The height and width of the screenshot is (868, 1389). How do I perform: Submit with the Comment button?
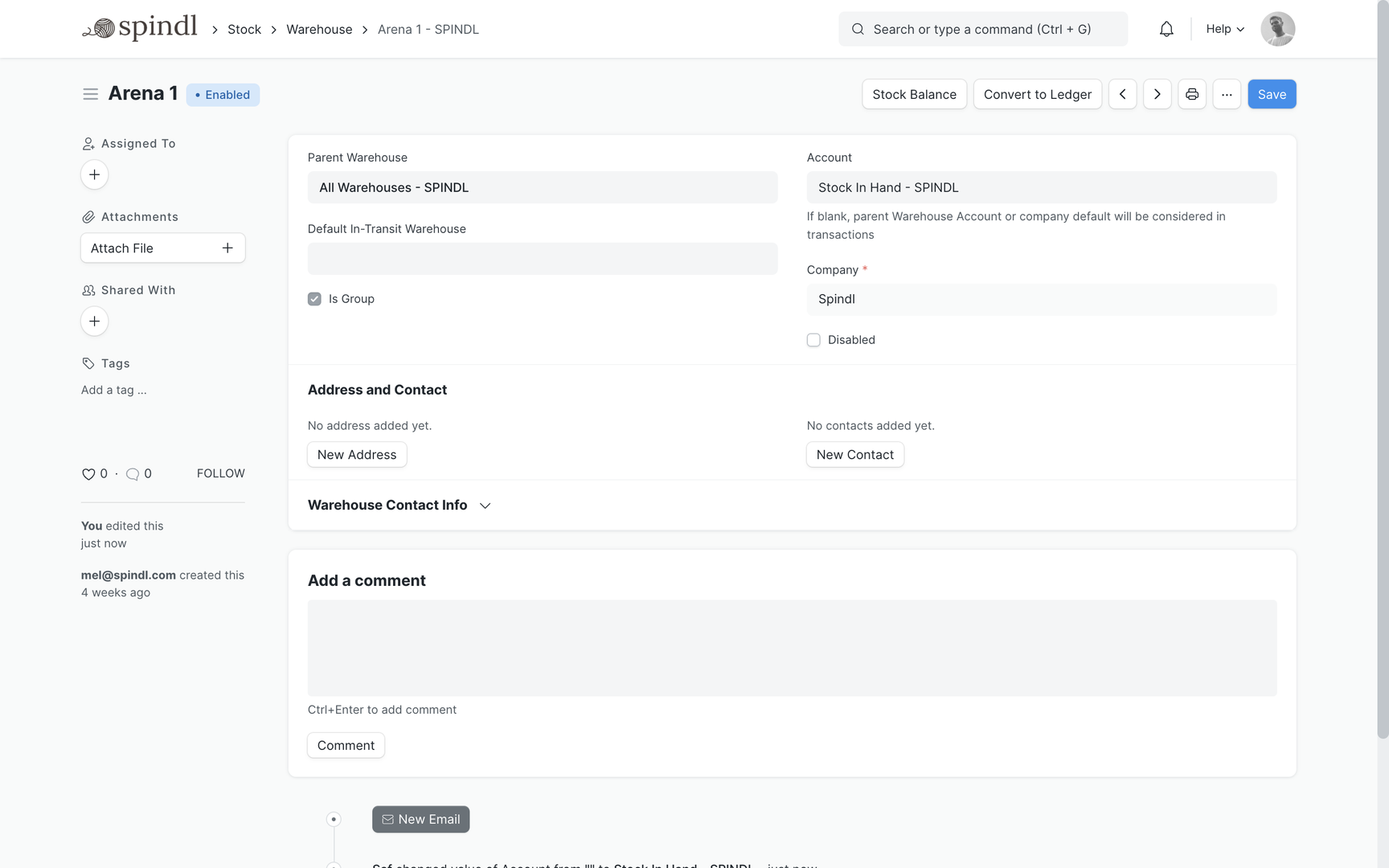click(x=346, y=745)
